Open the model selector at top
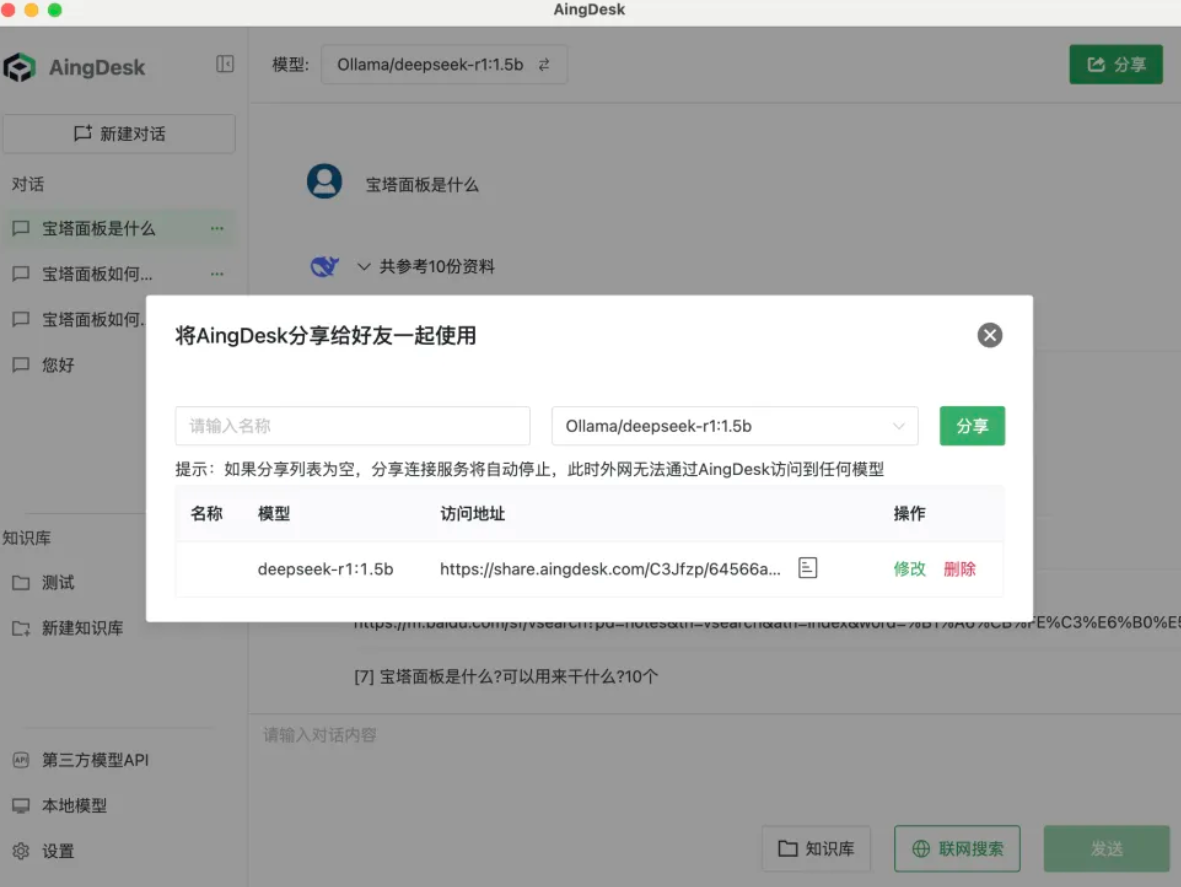The height and width of the screenshot is (887, 1181). point(444,65)
